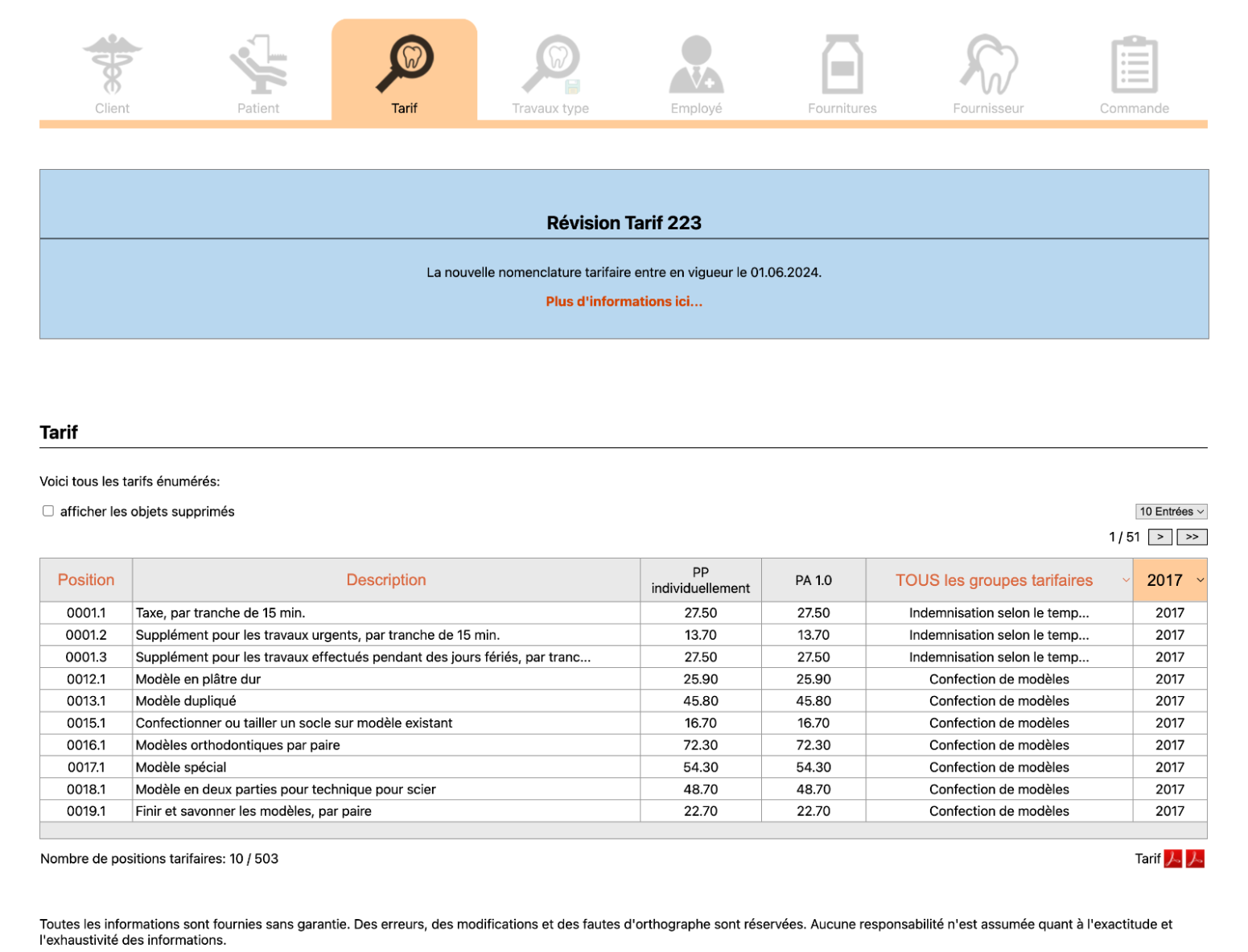
Task: Follow Plus d'informations ici link
Action: coord(624,302)
